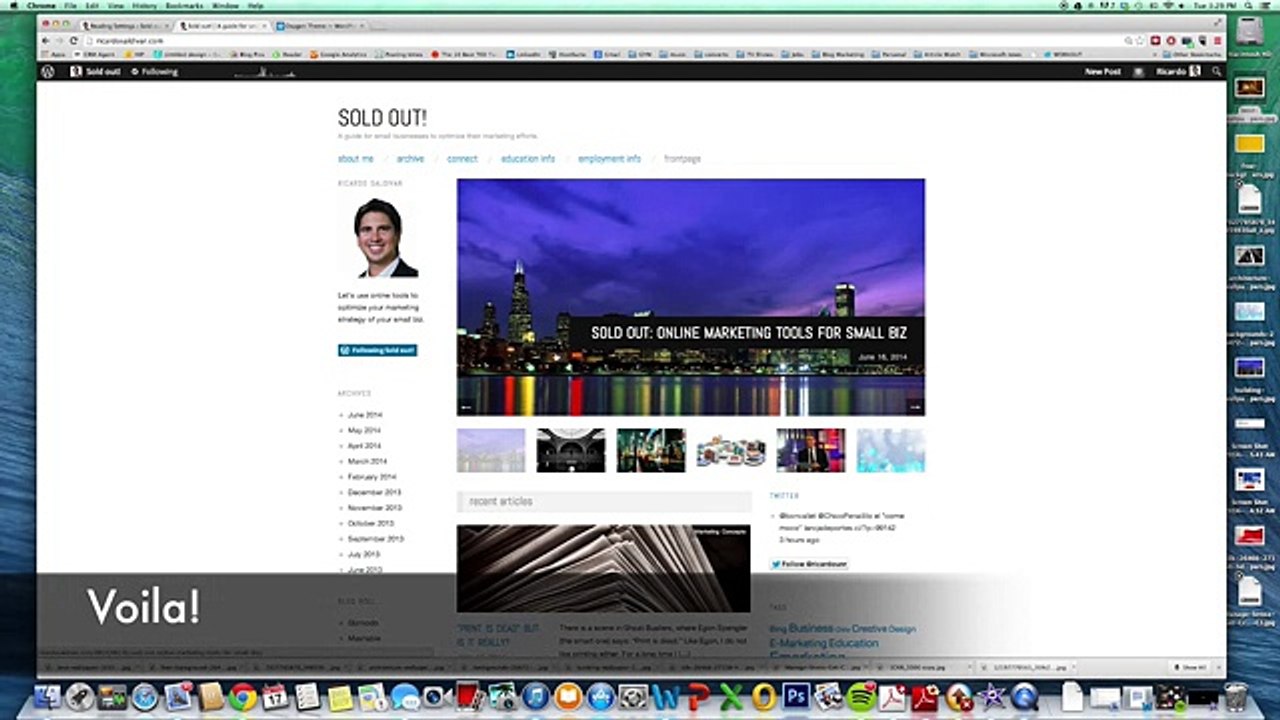The width and height of the screenshot is (1280, 720).
Task: Open the Messages bubble icon in Dock
Action: (405, 697)
